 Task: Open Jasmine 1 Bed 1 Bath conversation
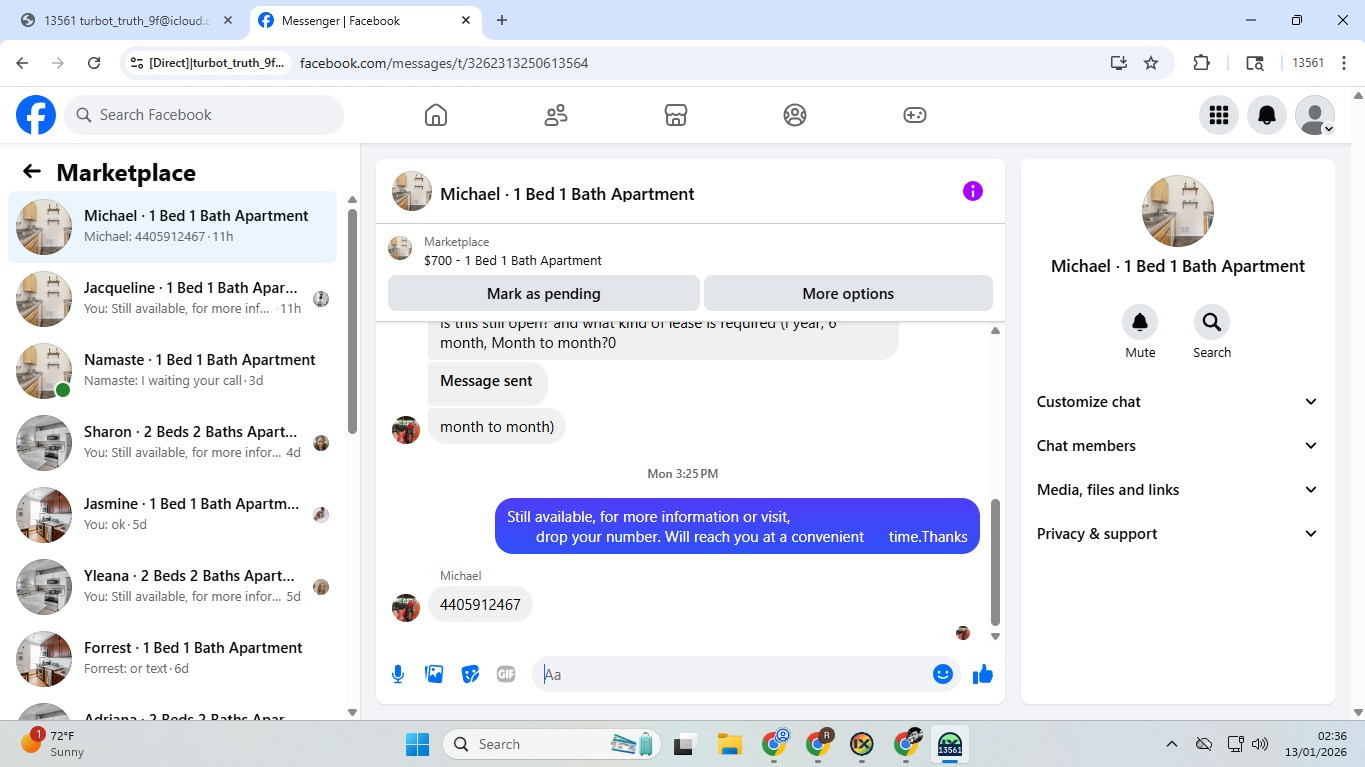click(x=173, y=515)
